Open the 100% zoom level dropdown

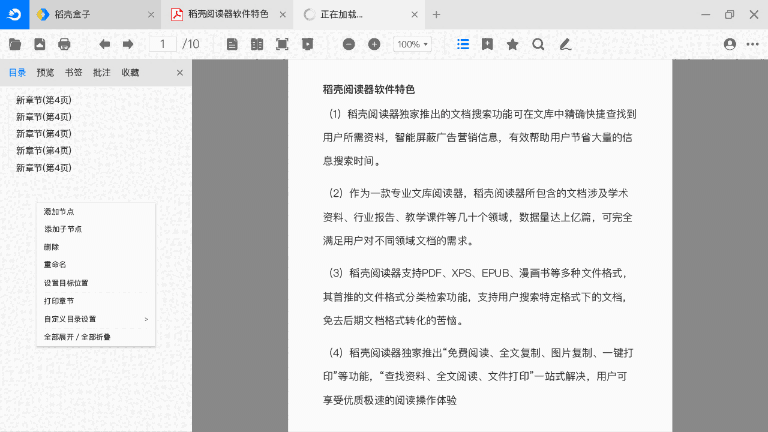[x=412, y=44]
